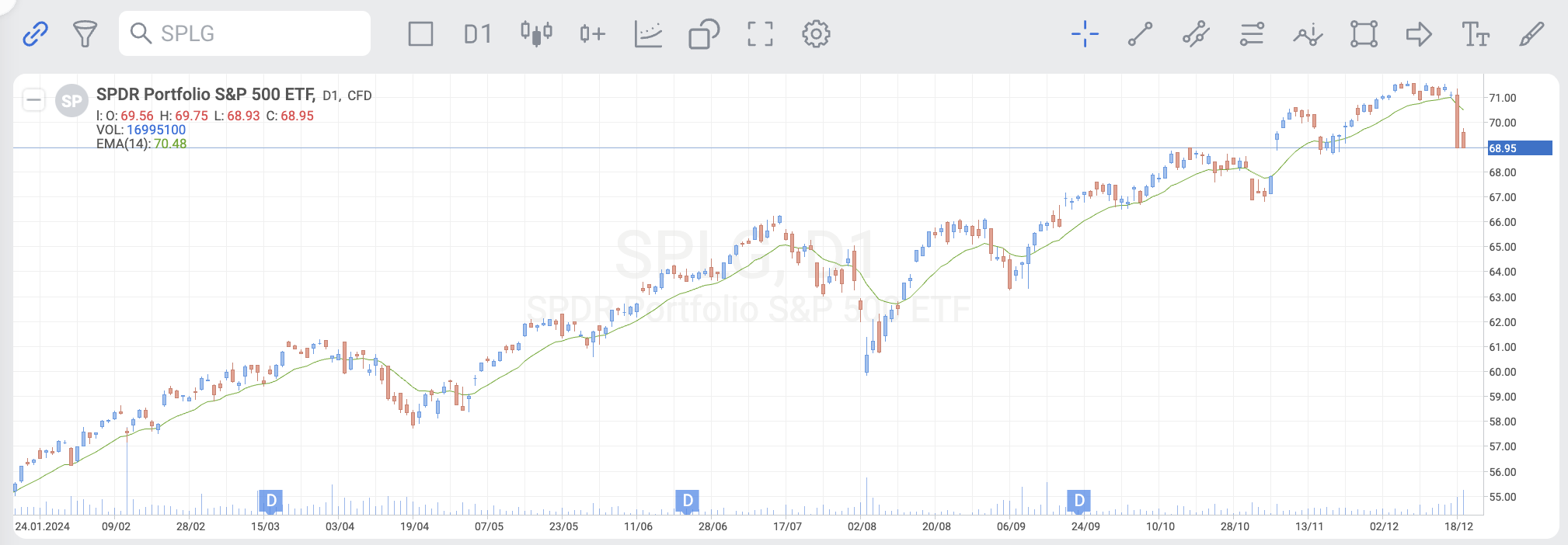
Task: Click the VOL 16995100 label
Action: 141,130
